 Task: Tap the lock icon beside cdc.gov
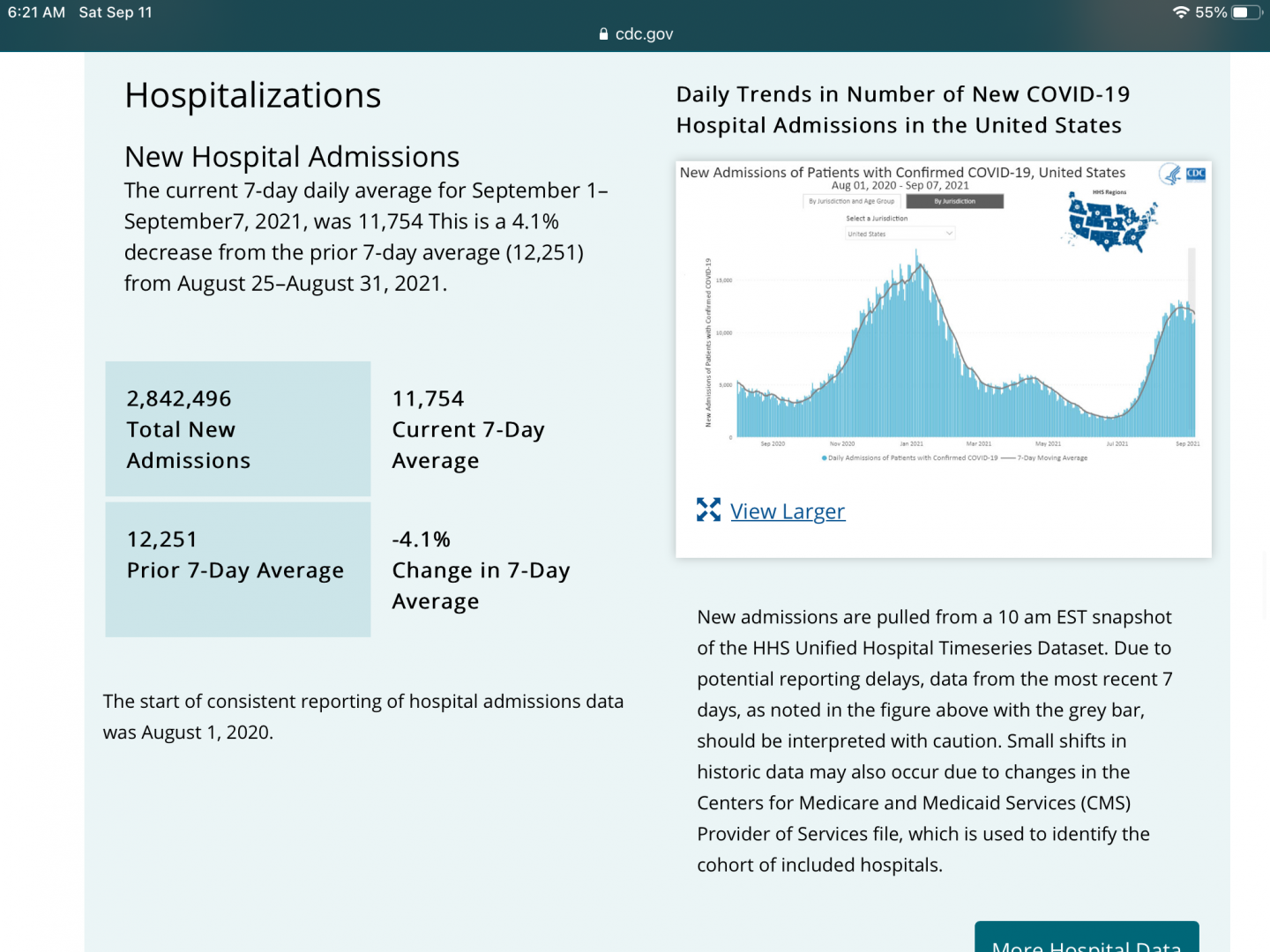click(603, 33)
